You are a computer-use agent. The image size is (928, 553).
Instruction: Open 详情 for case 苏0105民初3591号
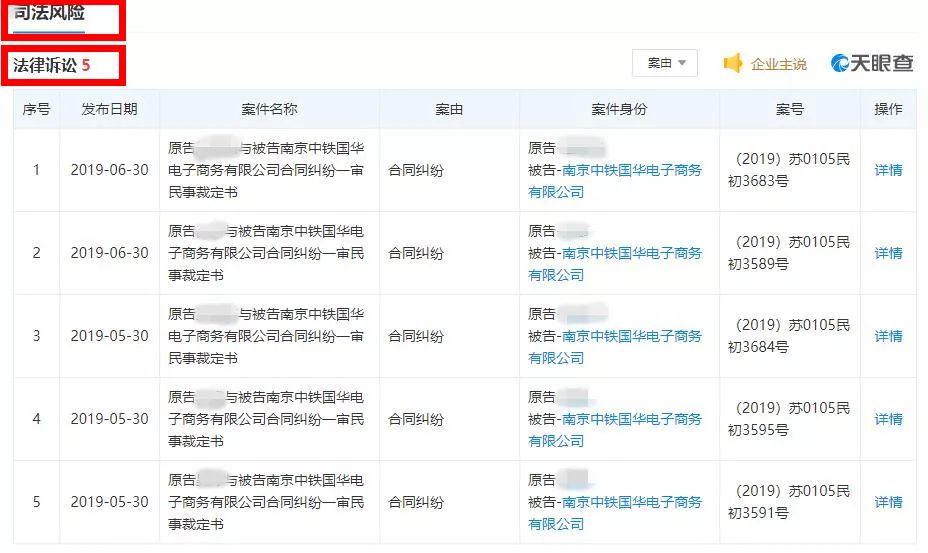click(x=888, y=502)
